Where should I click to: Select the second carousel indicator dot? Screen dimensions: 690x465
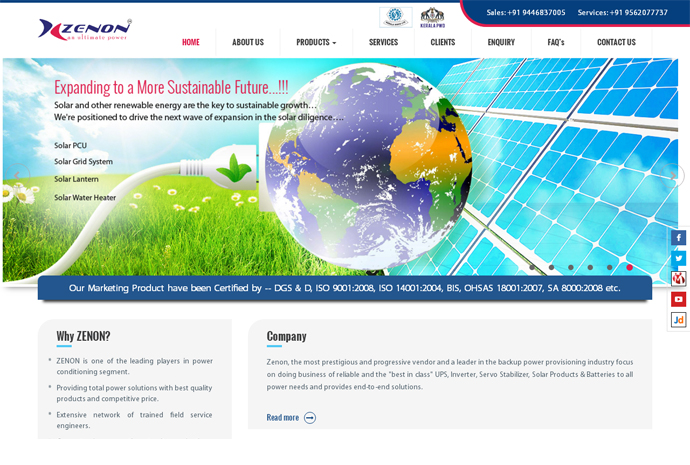coord(551,267)
